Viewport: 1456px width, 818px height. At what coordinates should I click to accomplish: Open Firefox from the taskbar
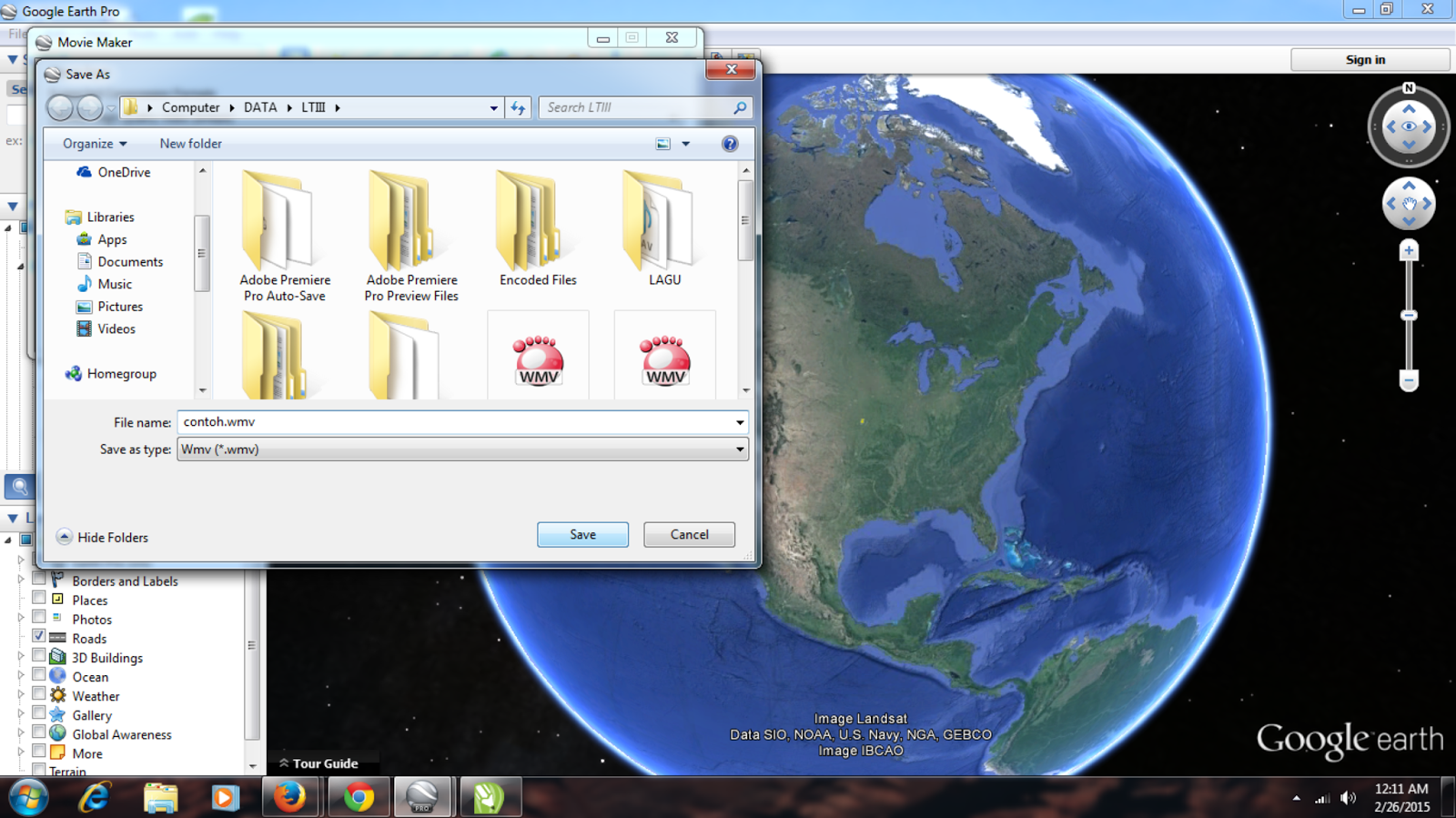pos(289,798)
